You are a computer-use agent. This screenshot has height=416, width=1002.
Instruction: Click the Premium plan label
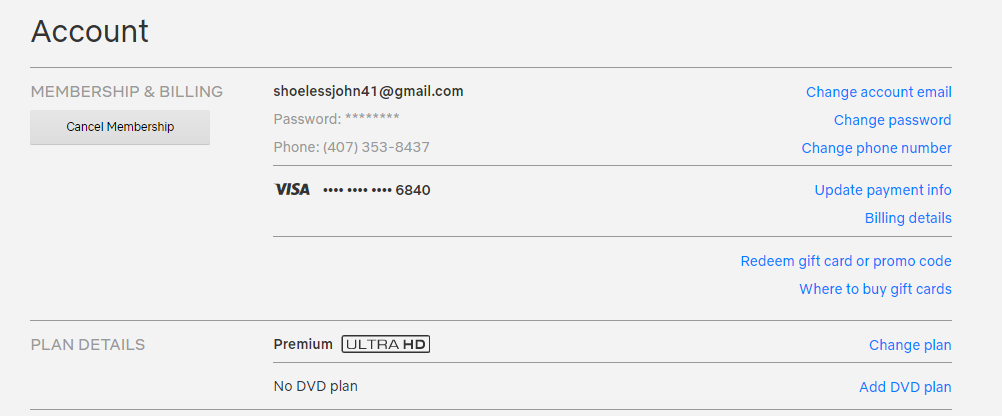pos(303,344)
